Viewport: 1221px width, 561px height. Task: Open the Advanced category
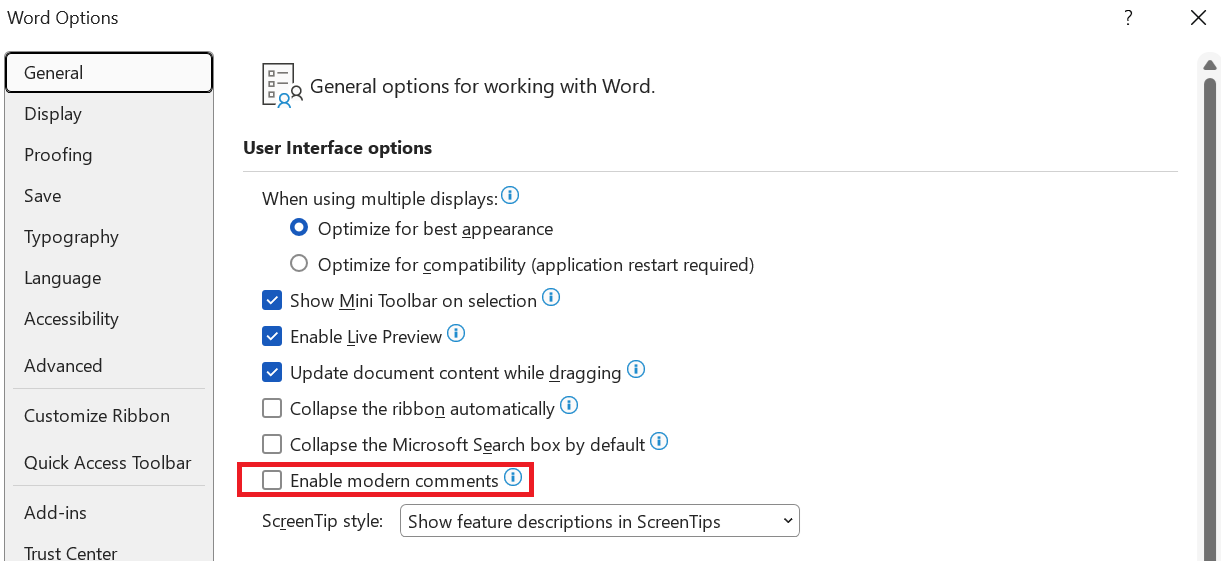click(x=109, y=366)
